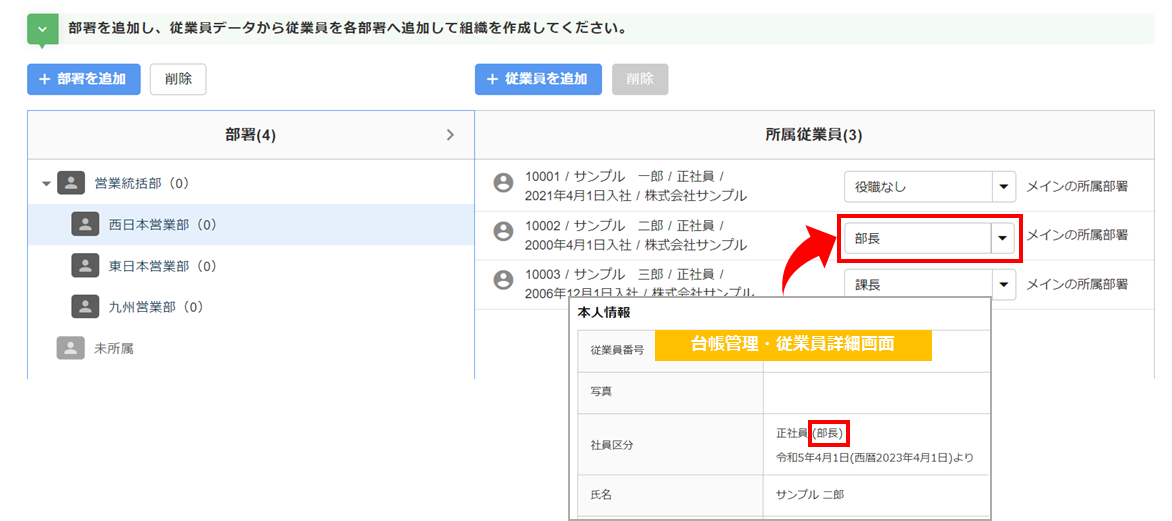Click avatar icon for employee 10001
The height and width of the screenshot is (521, 1172).
coord(503,182)
